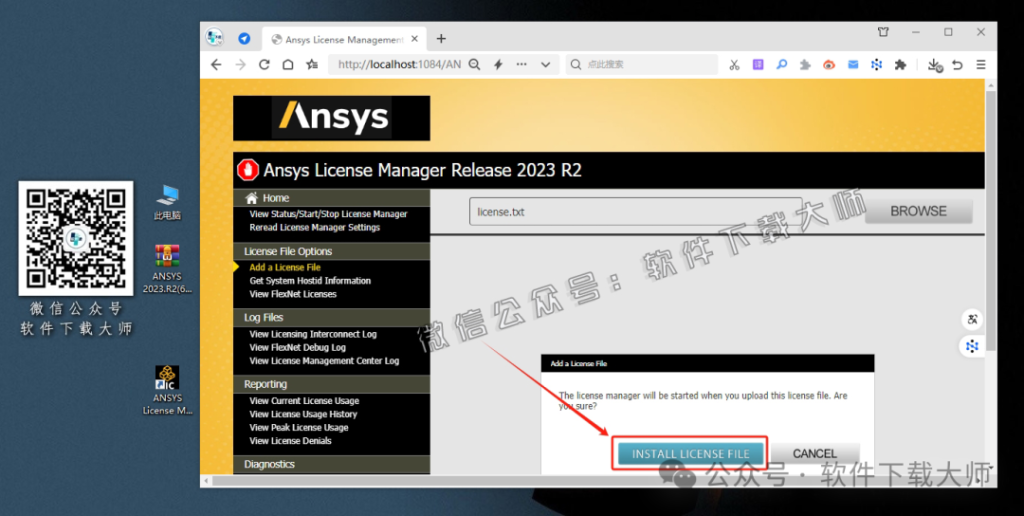This screenshot has height=516, width=1024.
Task: Open View Status/Start/Stop License Manager
Action: tap(328, 214)
